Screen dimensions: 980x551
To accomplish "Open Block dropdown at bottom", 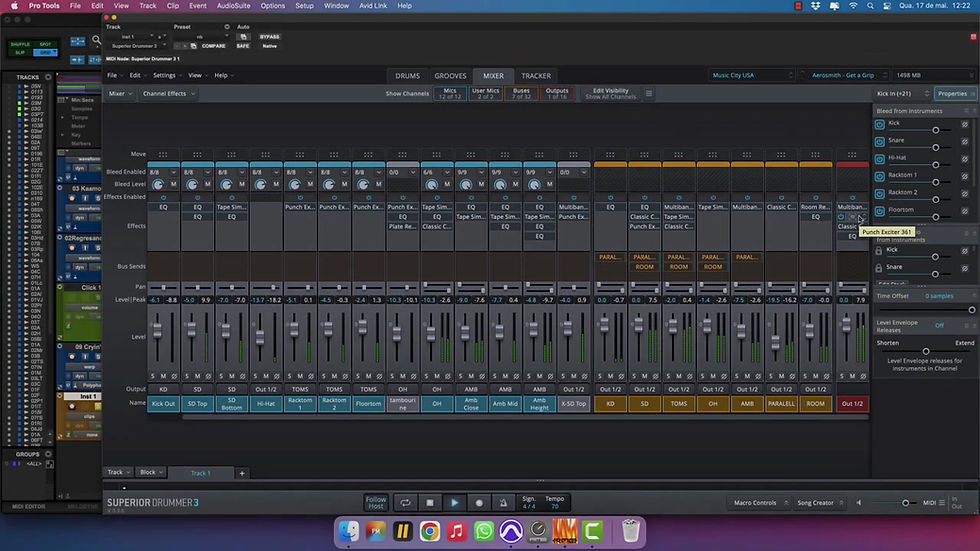I will 151,472.
